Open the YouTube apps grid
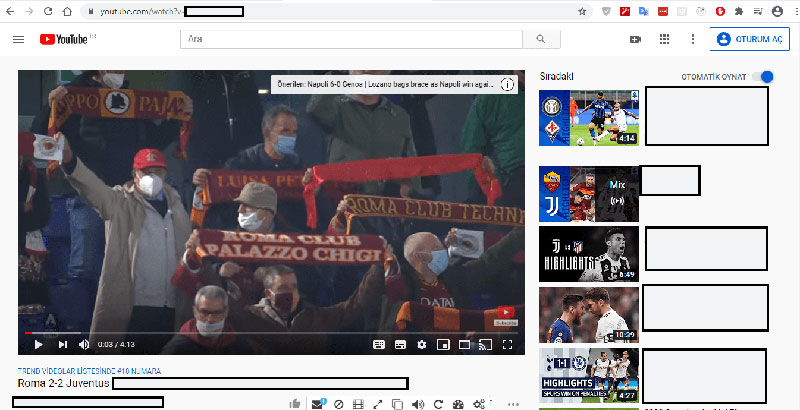The image size is (800, 410). pos(664,39)
